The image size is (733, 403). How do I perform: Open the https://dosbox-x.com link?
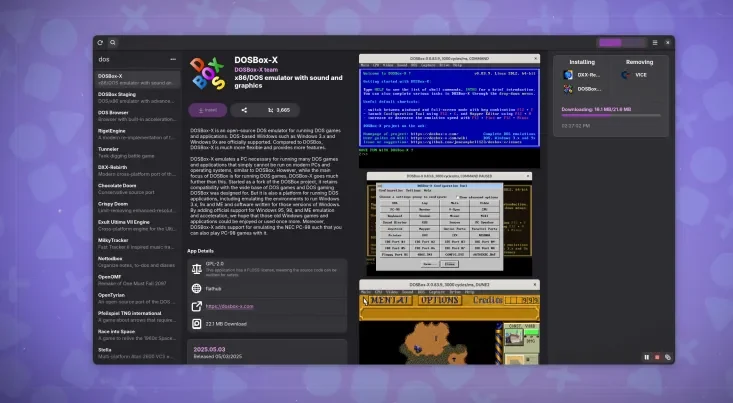point(230,306)
